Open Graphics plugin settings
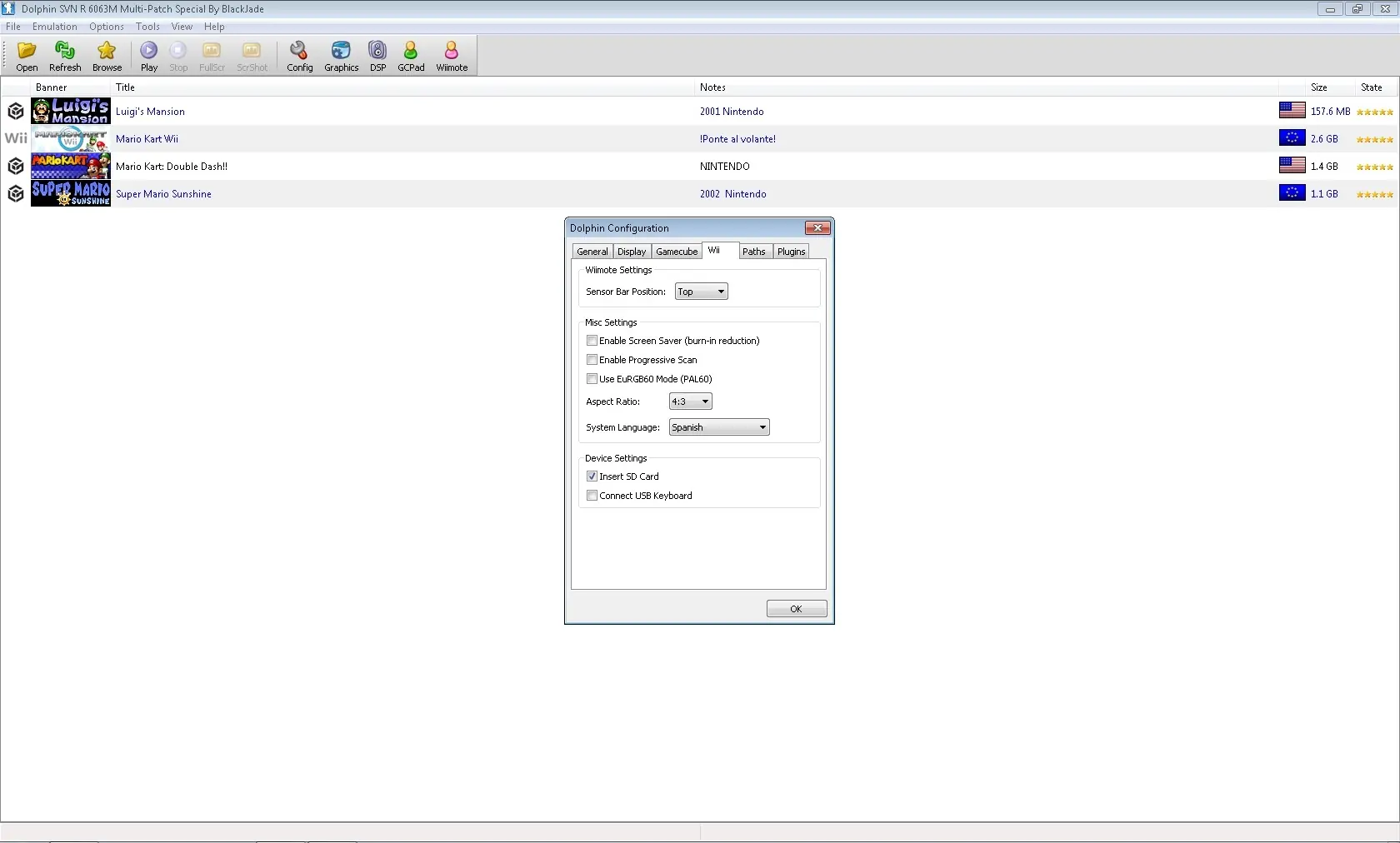Viewport: 1400px width, 843px height. 341,57
